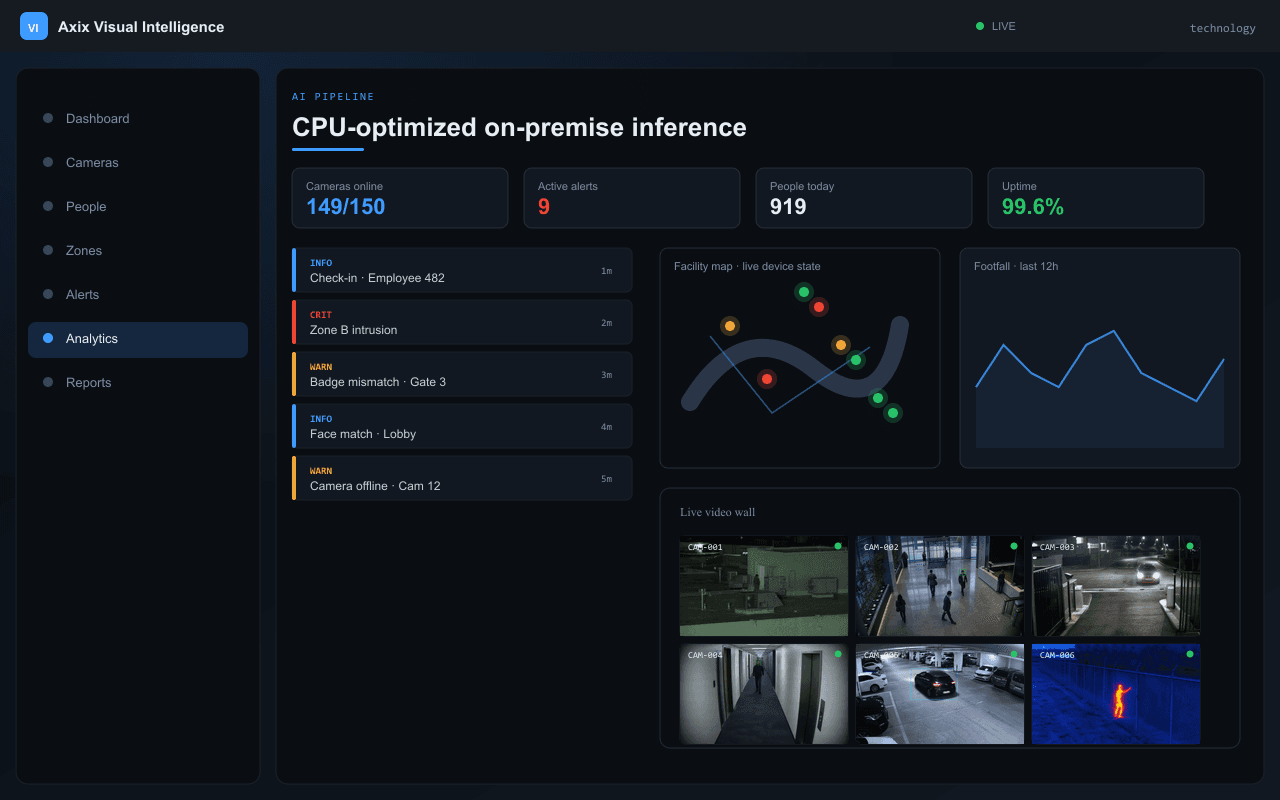Screen dimensions: 1280x800
Task: Navigate to Zones in the sidebar
Action: [x=138, y=250]
